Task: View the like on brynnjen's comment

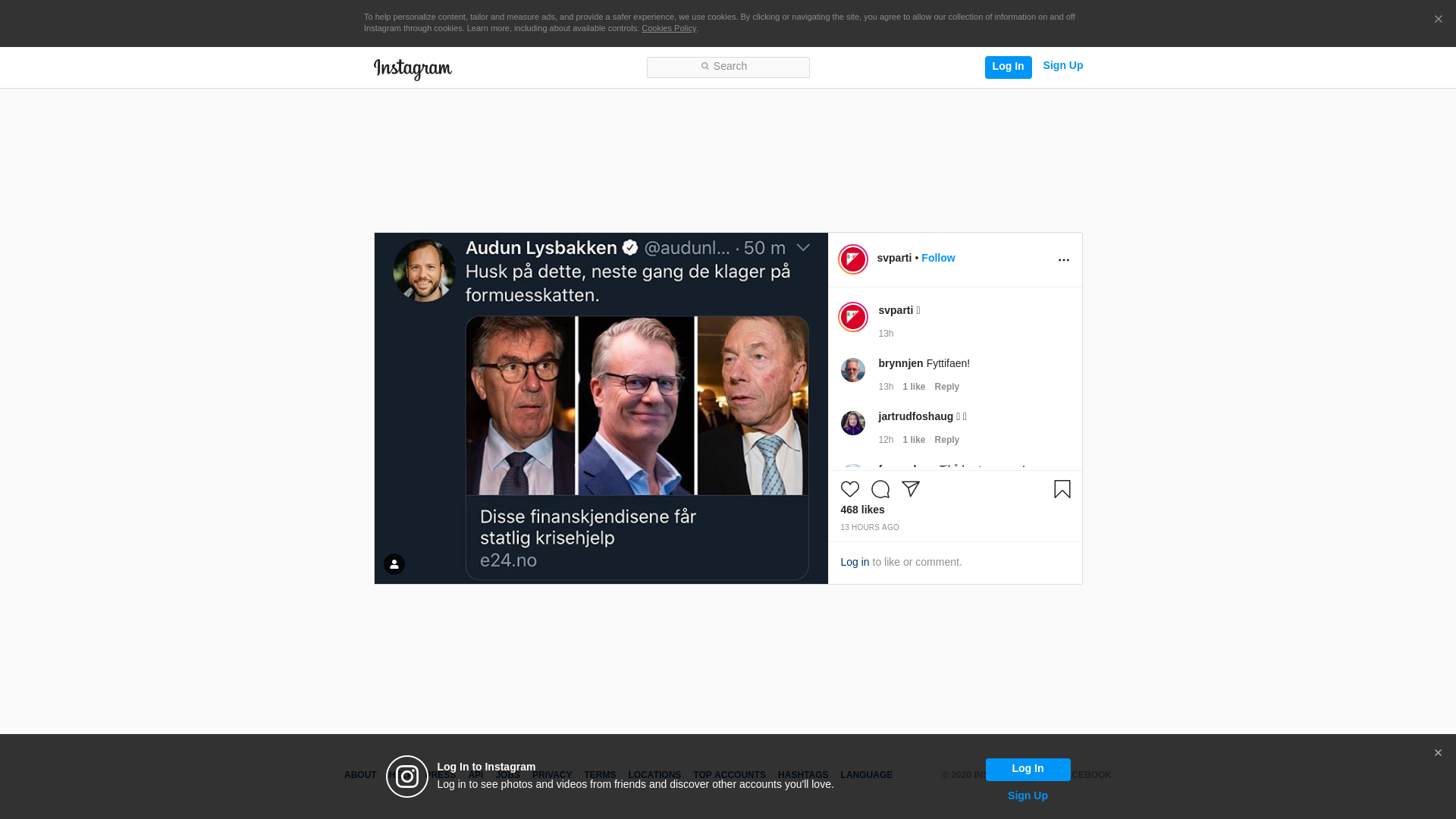Action: (914, 387)
